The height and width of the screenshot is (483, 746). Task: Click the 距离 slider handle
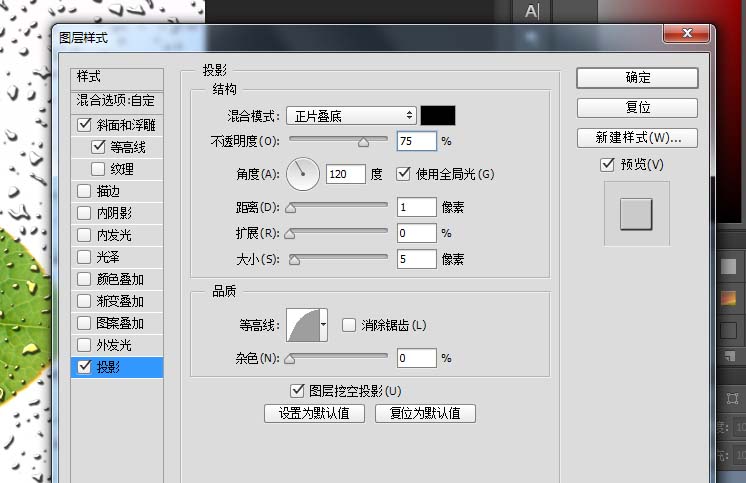(x=291, y=208)
